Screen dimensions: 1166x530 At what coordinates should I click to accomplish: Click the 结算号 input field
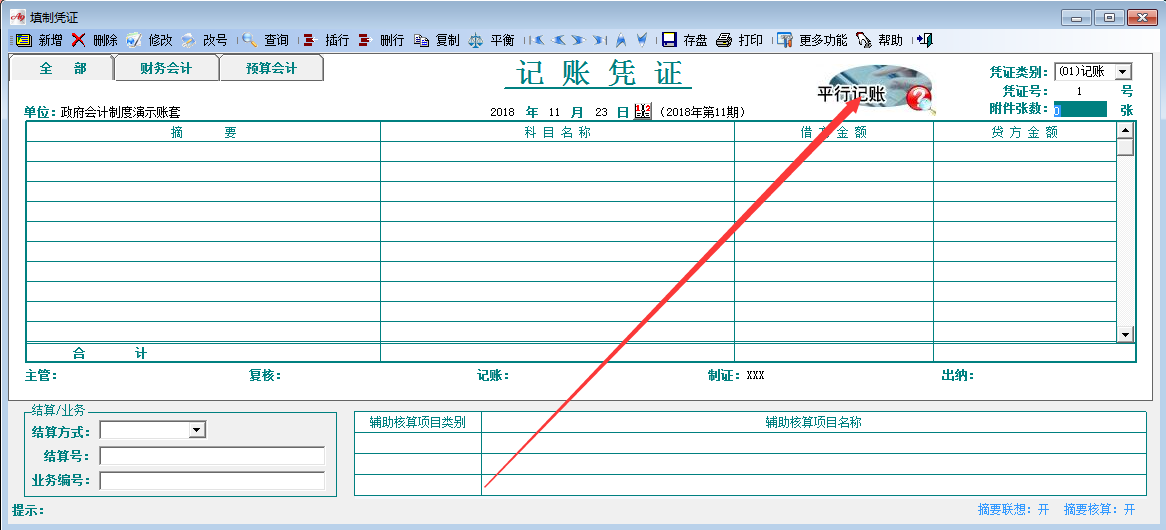point(212,456)
